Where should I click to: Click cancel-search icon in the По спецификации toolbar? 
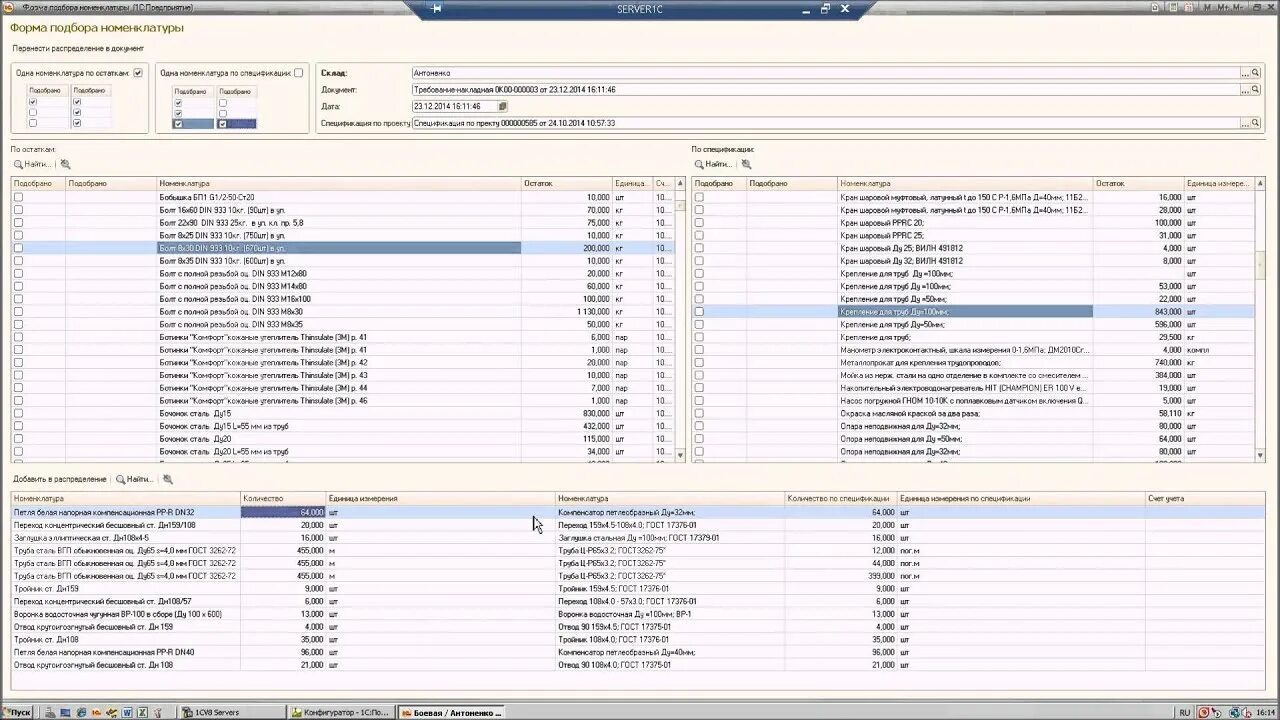[x=746, y=164]
